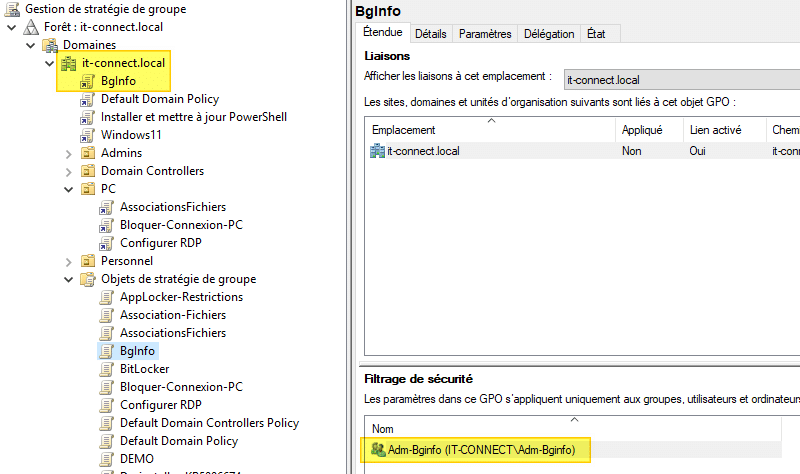This screenshot has height=474, width=800.
Task: Click the BgInfo GPO icon under Objets de stratégie
Action: 106,351
